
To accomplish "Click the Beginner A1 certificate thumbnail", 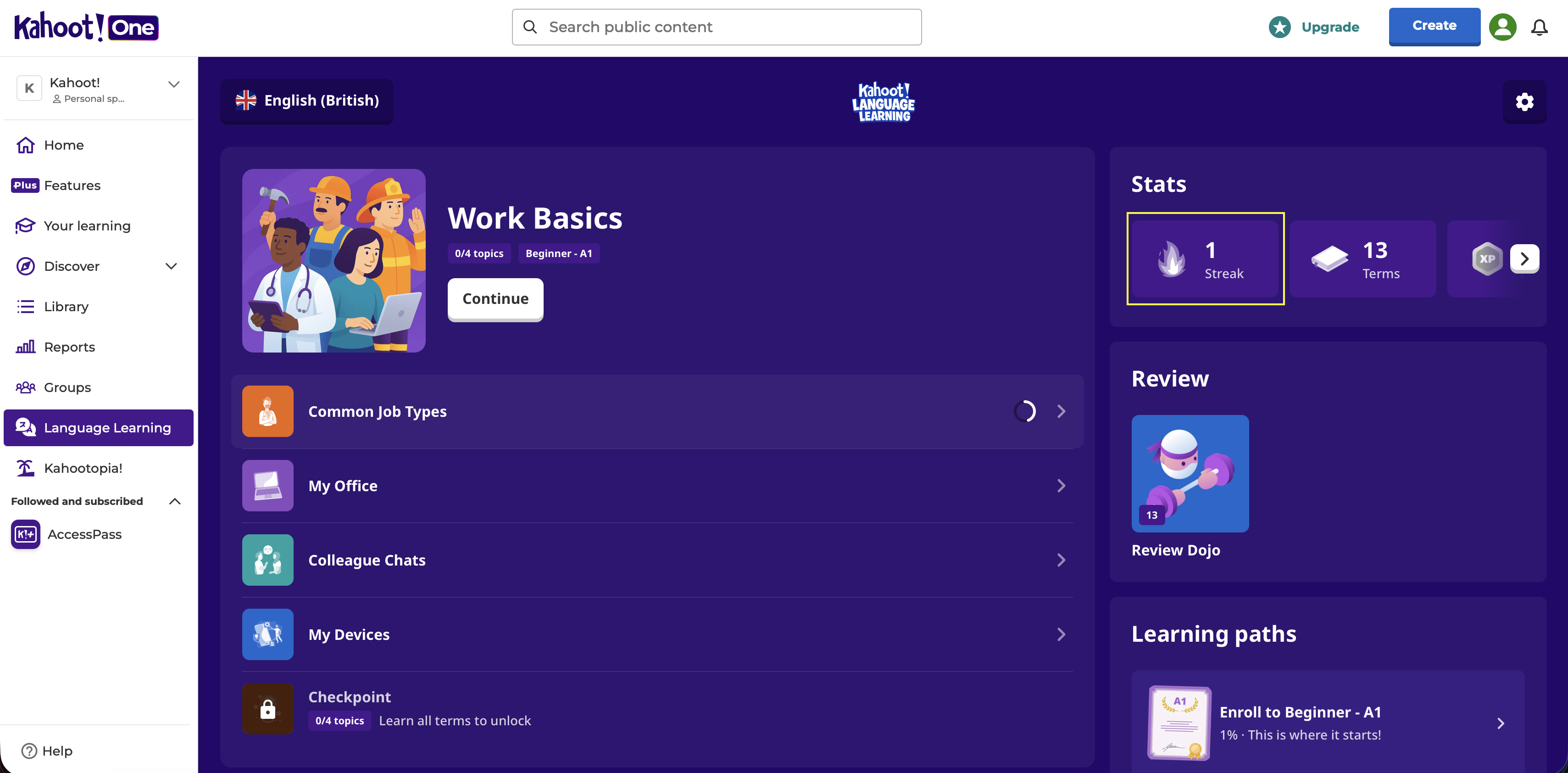I will tap(1179, 723).
